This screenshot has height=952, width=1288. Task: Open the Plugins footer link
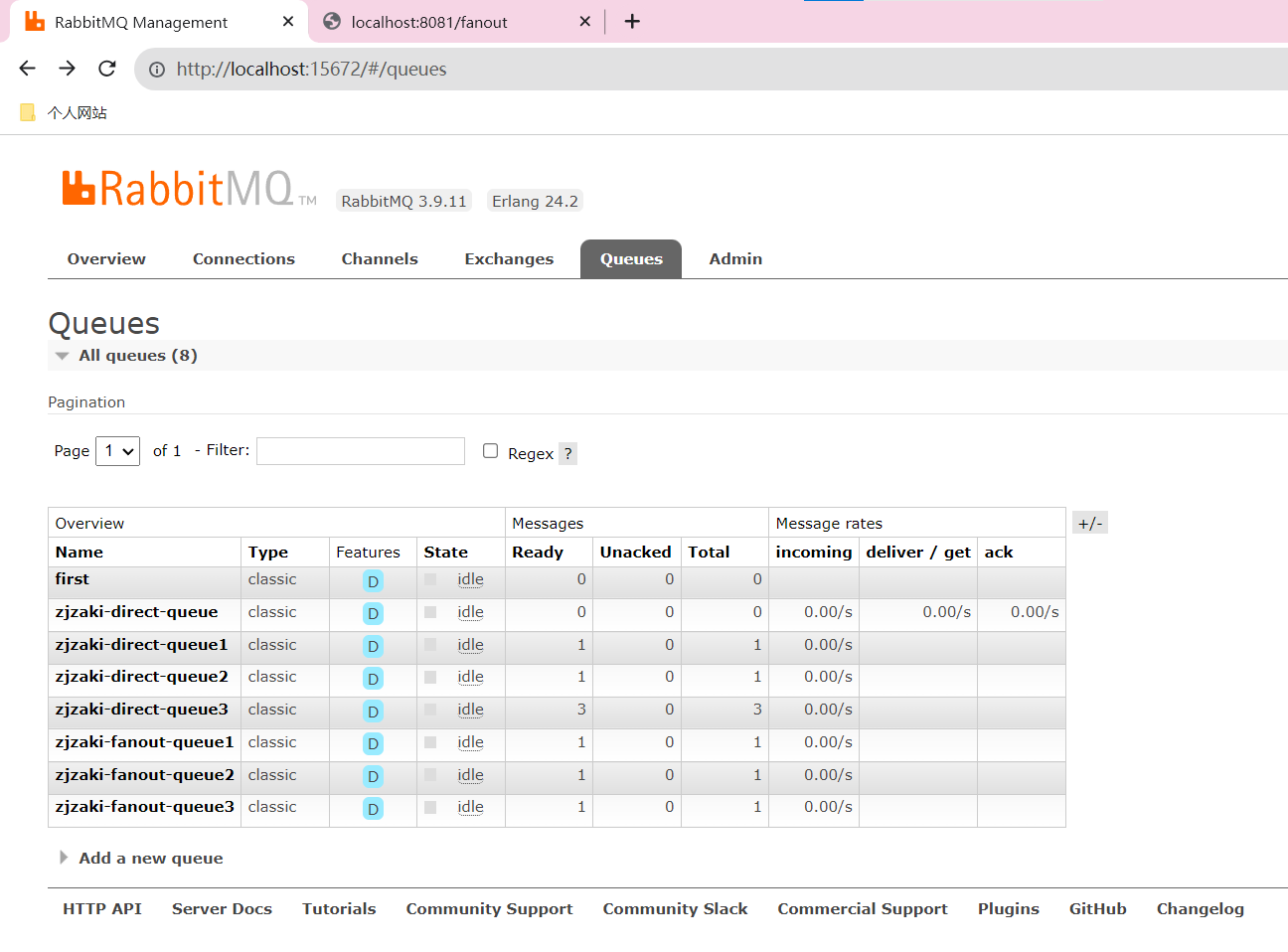1008,908
